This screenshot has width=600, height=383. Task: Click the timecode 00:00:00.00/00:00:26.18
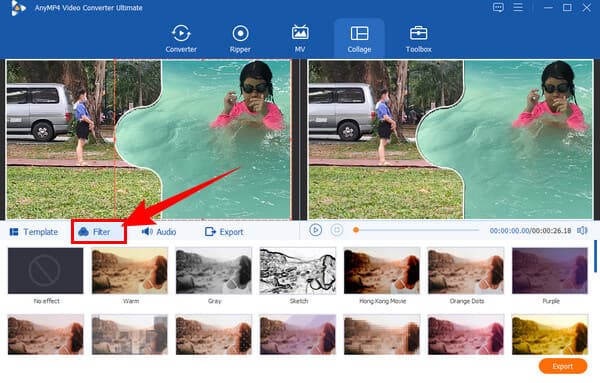tap(530, 231)
